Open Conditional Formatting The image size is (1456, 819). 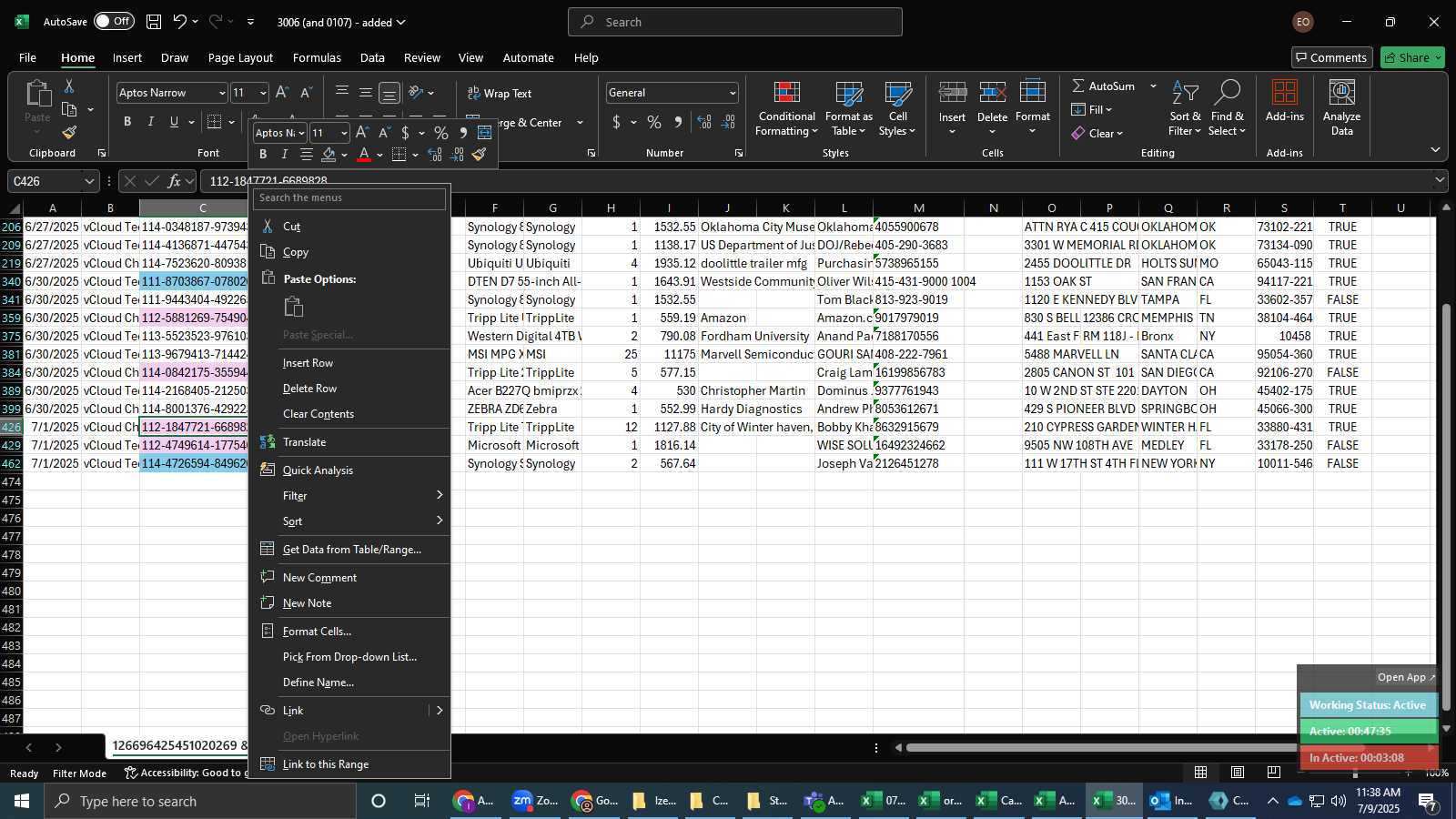point(786,108)
